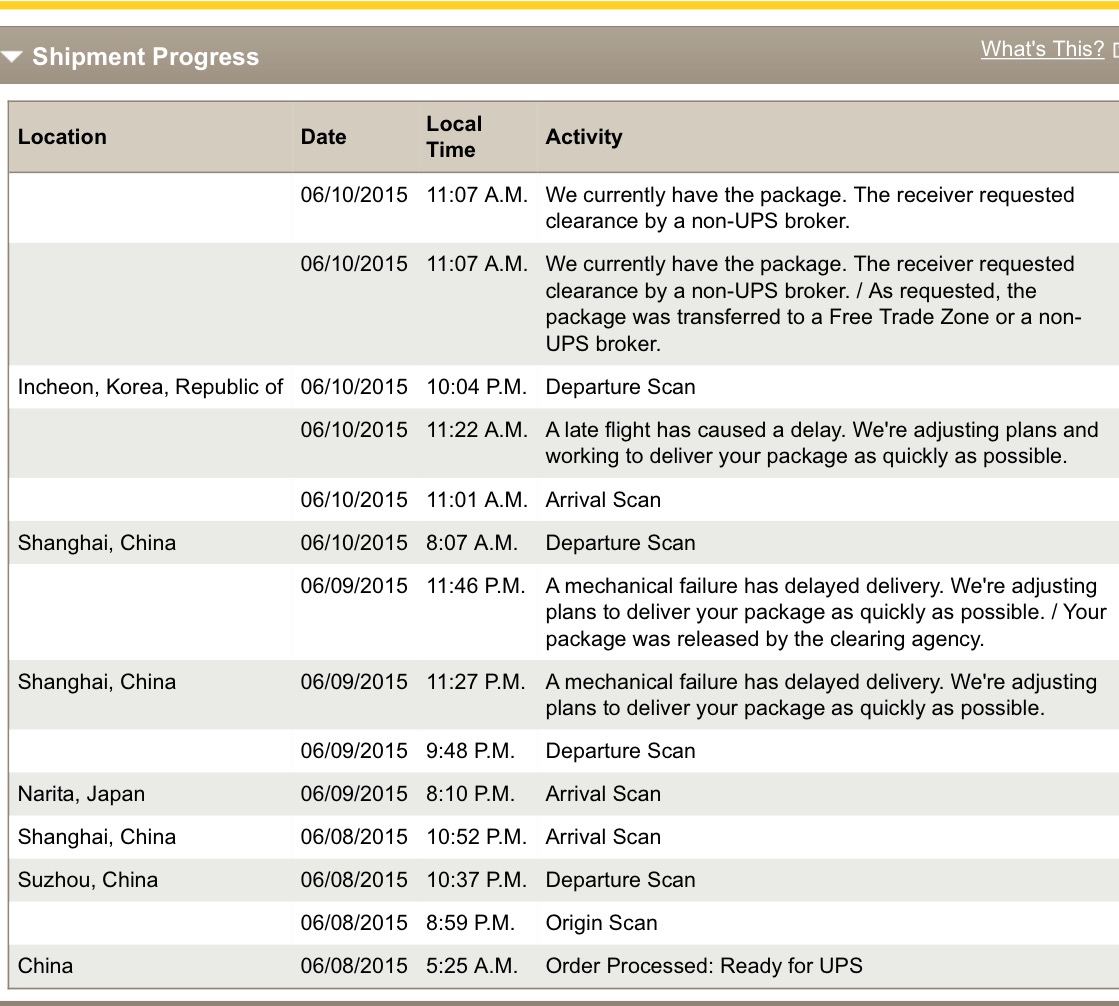
Task: Open the What's This? help link
Action: 1042,49
